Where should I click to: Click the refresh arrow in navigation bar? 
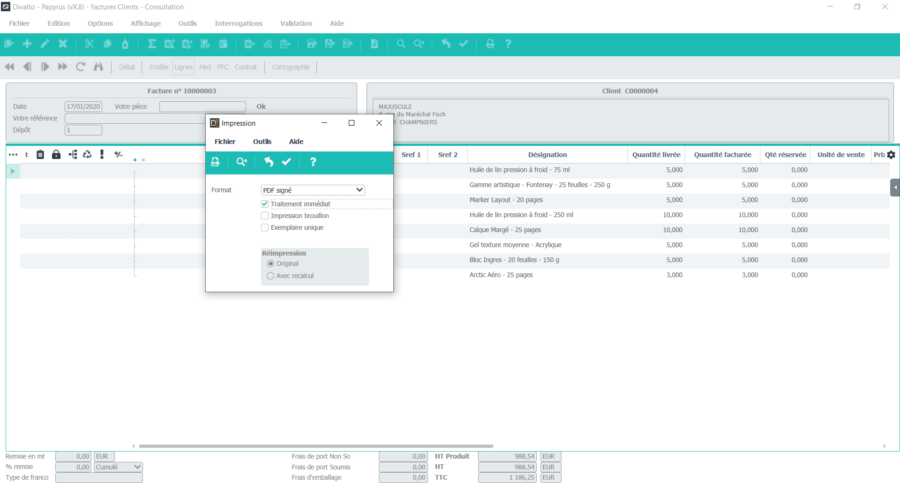81,67
